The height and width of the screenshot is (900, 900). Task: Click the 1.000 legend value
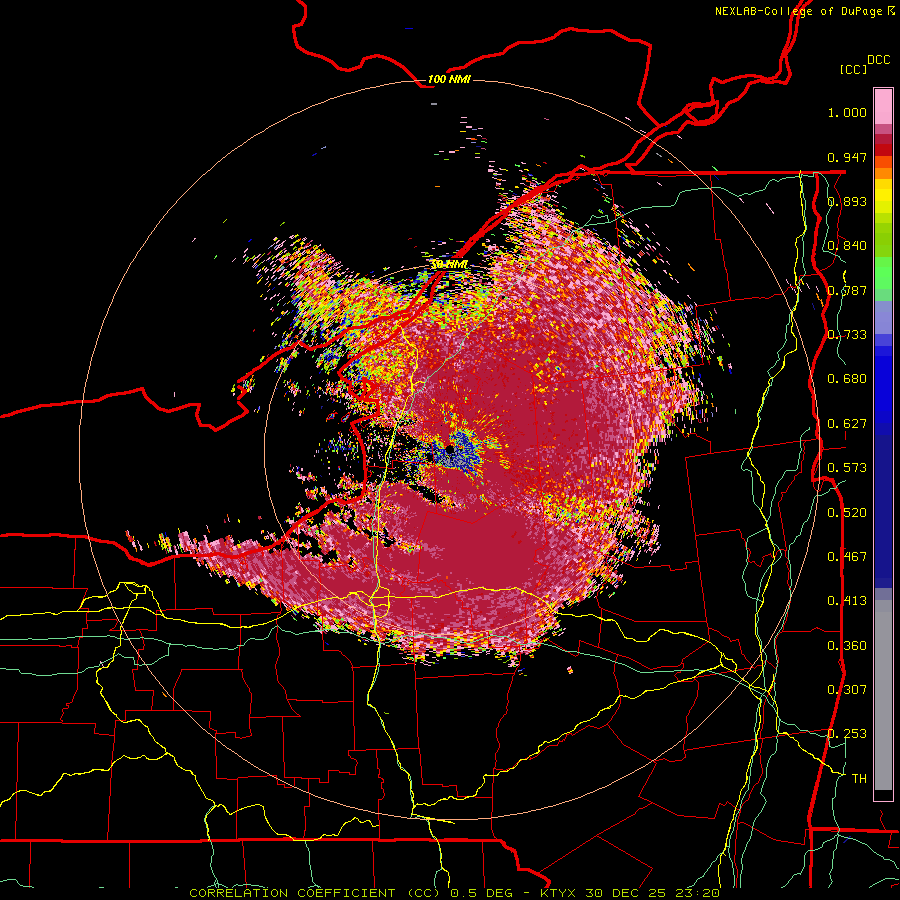coord(847,112)
